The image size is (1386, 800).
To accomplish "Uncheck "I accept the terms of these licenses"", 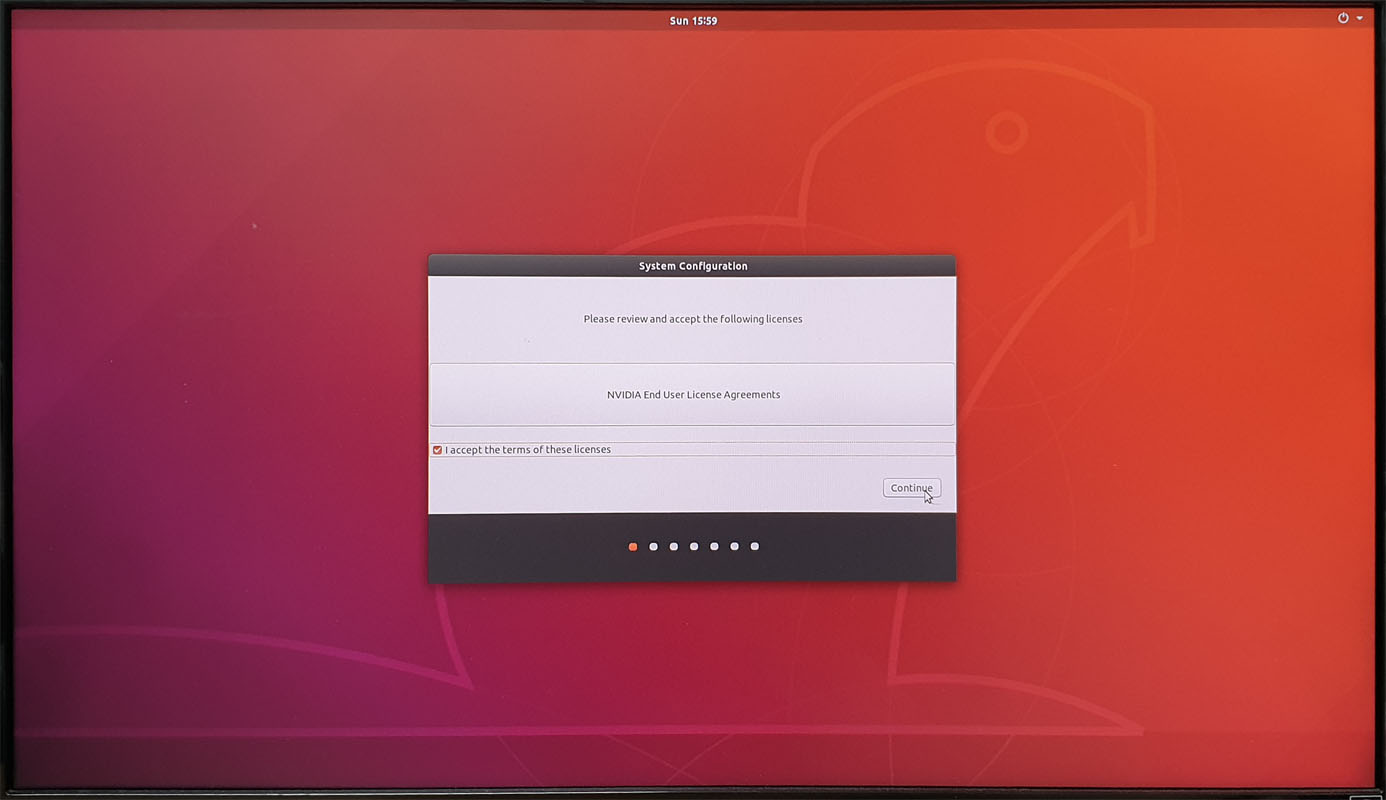I will pyautogui.click(x=437, y=450).
